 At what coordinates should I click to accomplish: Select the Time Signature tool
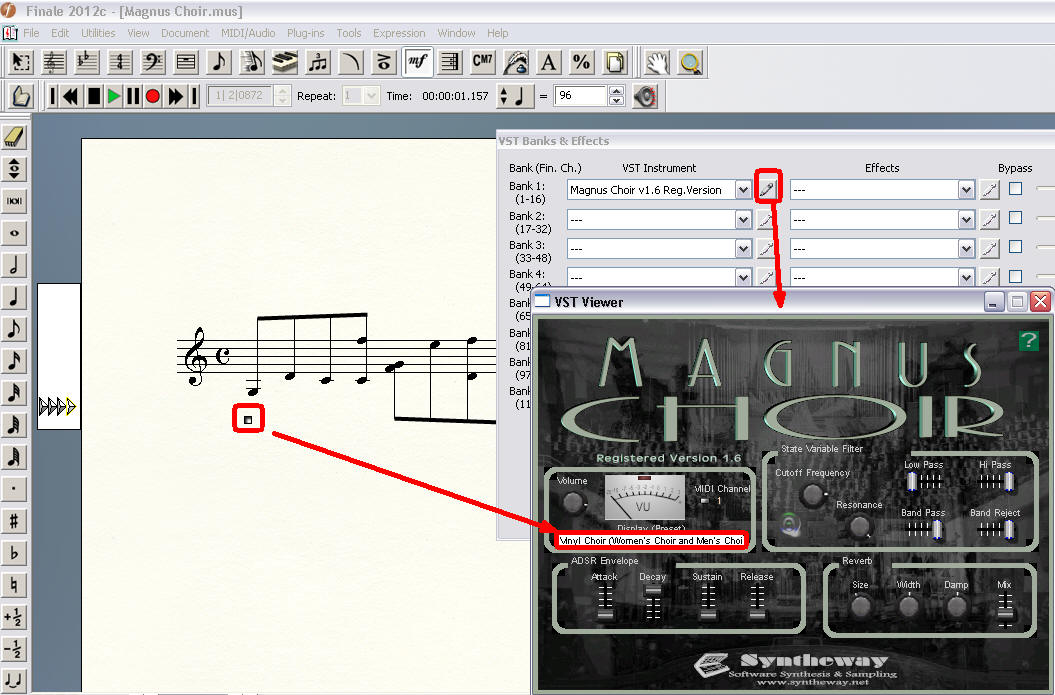click(120, 63)
